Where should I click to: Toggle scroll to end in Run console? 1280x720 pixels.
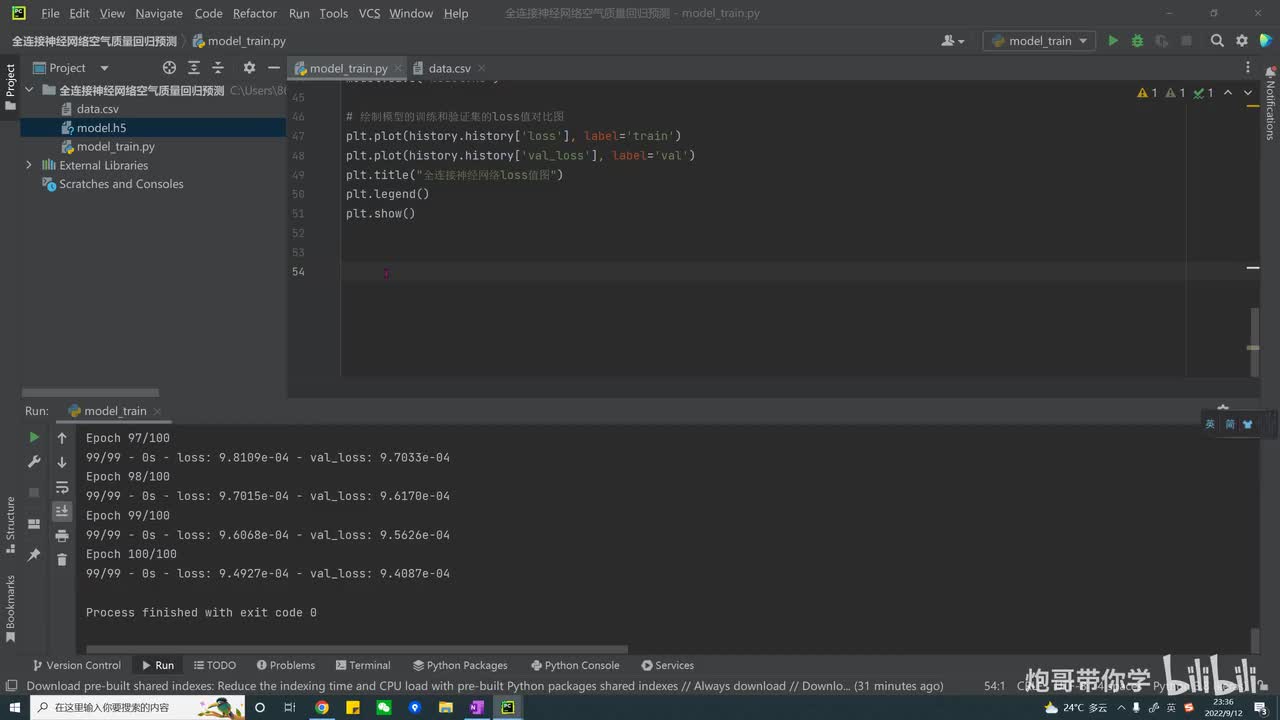[62, 511]
